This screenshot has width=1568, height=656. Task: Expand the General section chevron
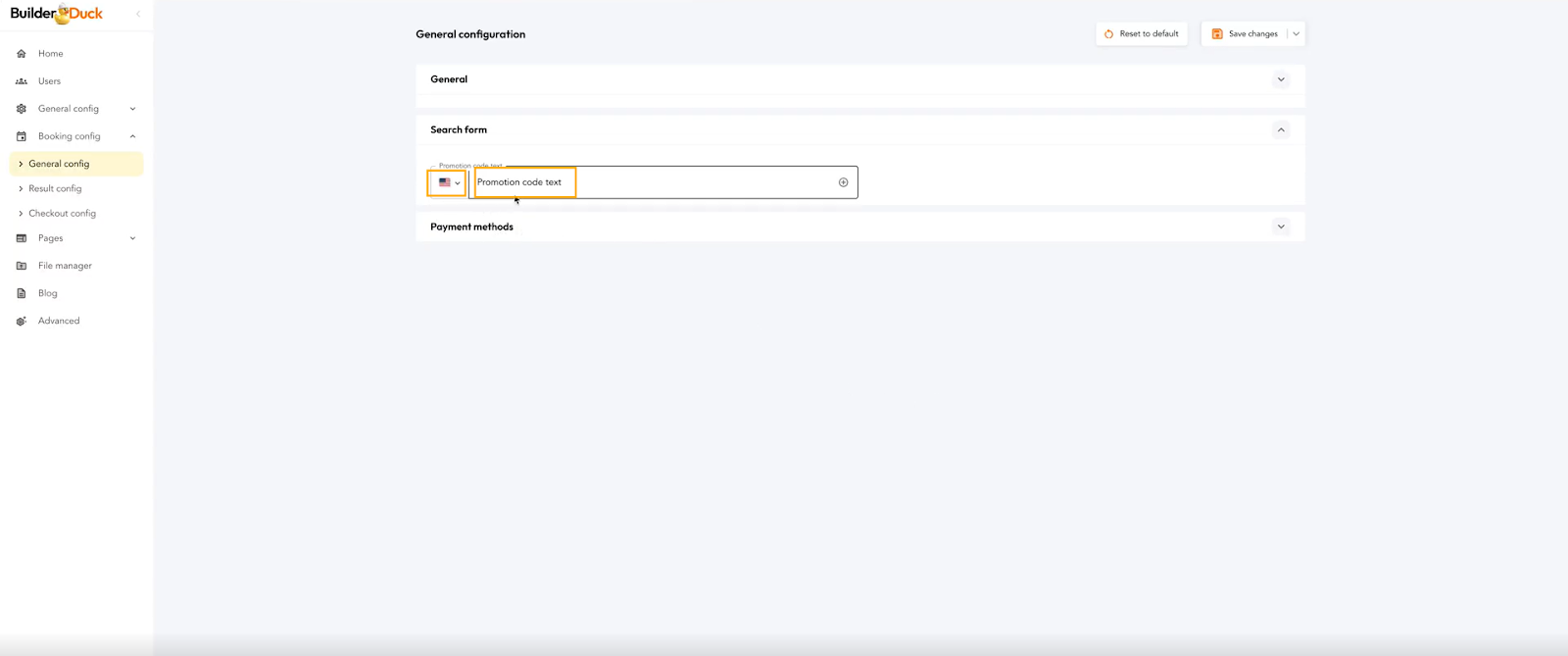click(x=1280, y=79)
